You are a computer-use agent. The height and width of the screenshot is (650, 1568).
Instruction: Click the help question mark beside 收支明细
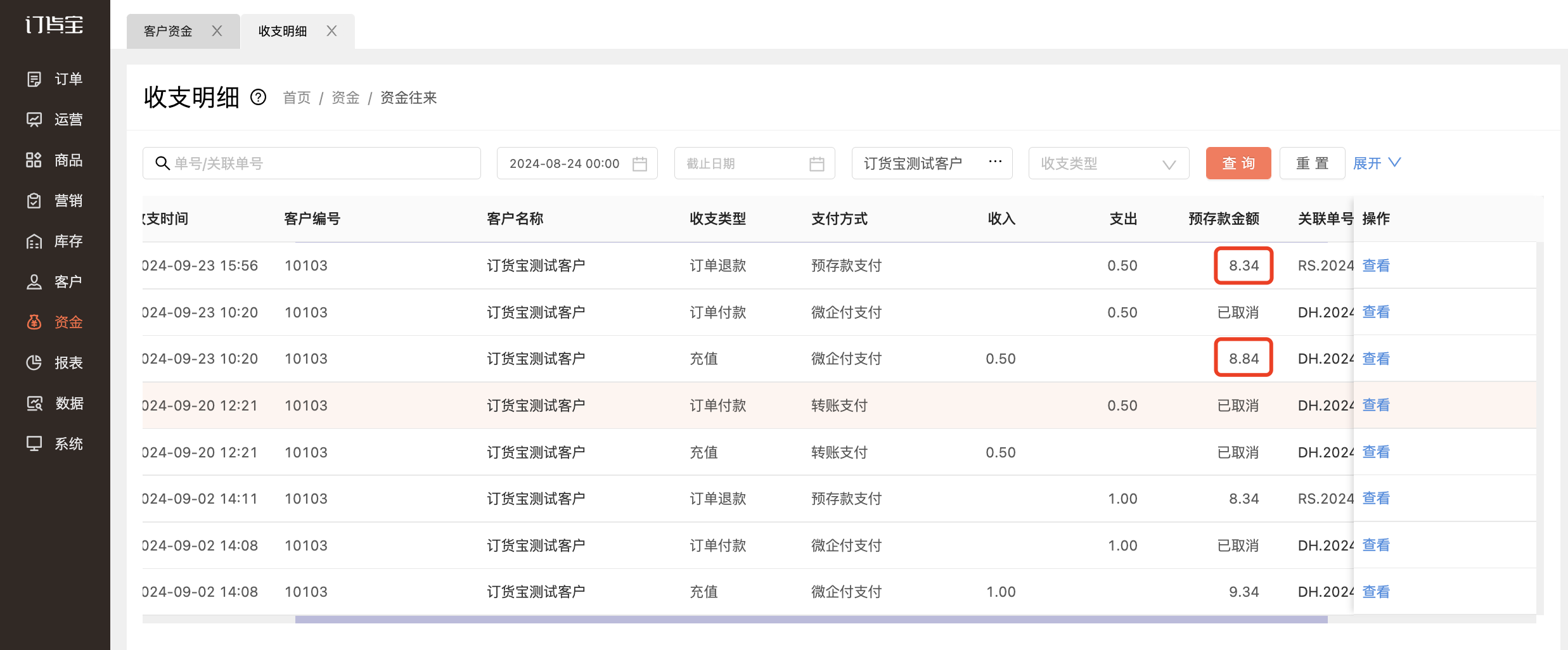click(258, 97)
